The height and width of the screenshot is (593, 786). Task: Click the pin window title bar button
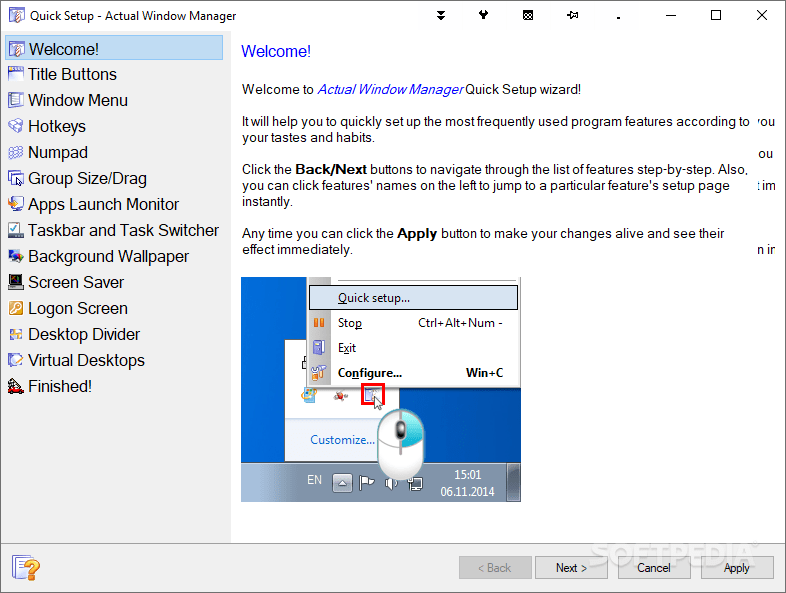pyautogui.click(x=572, y=16)
